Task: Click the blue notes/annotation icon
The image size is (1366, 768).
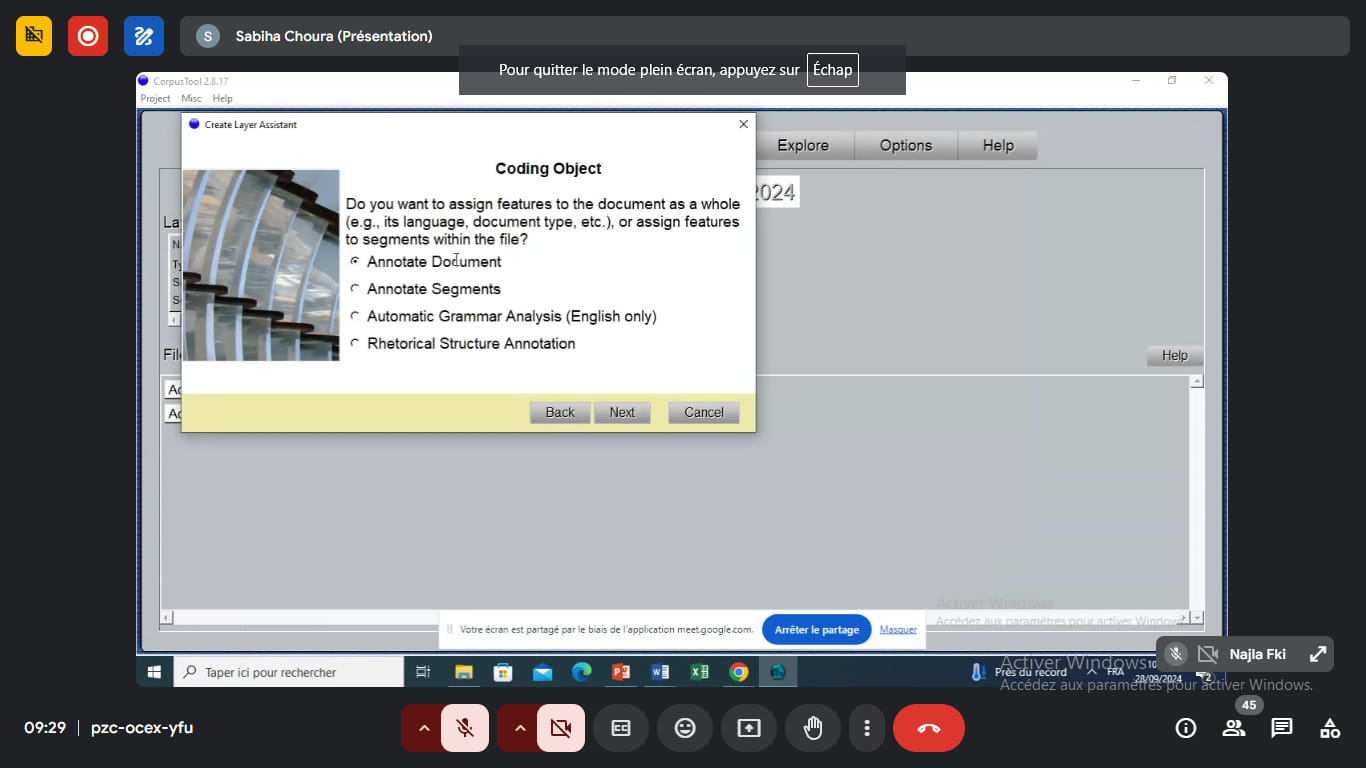Action: 144,36
